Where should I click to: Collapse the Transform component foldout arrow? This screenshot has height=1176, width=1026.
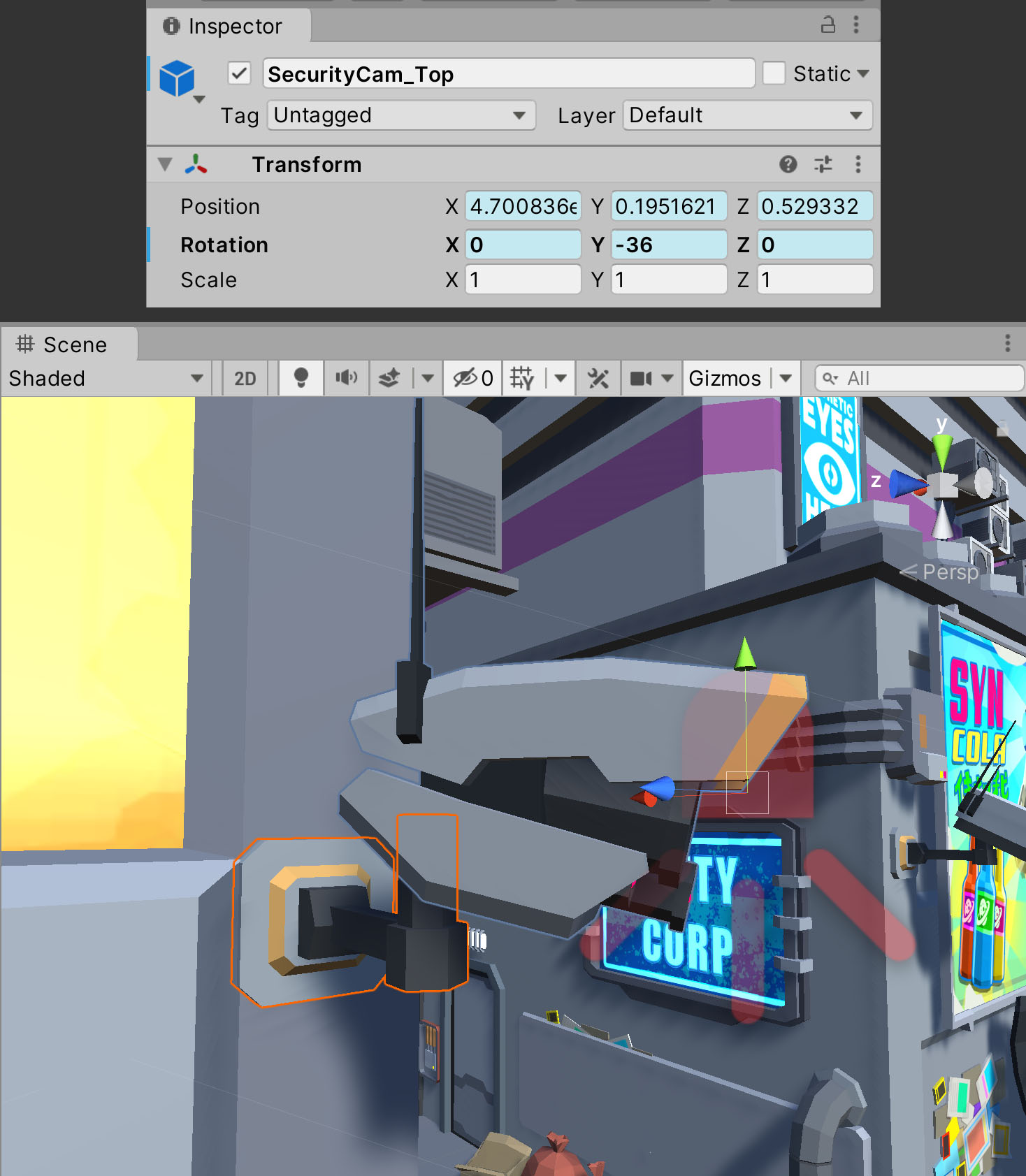click(165, 164)
